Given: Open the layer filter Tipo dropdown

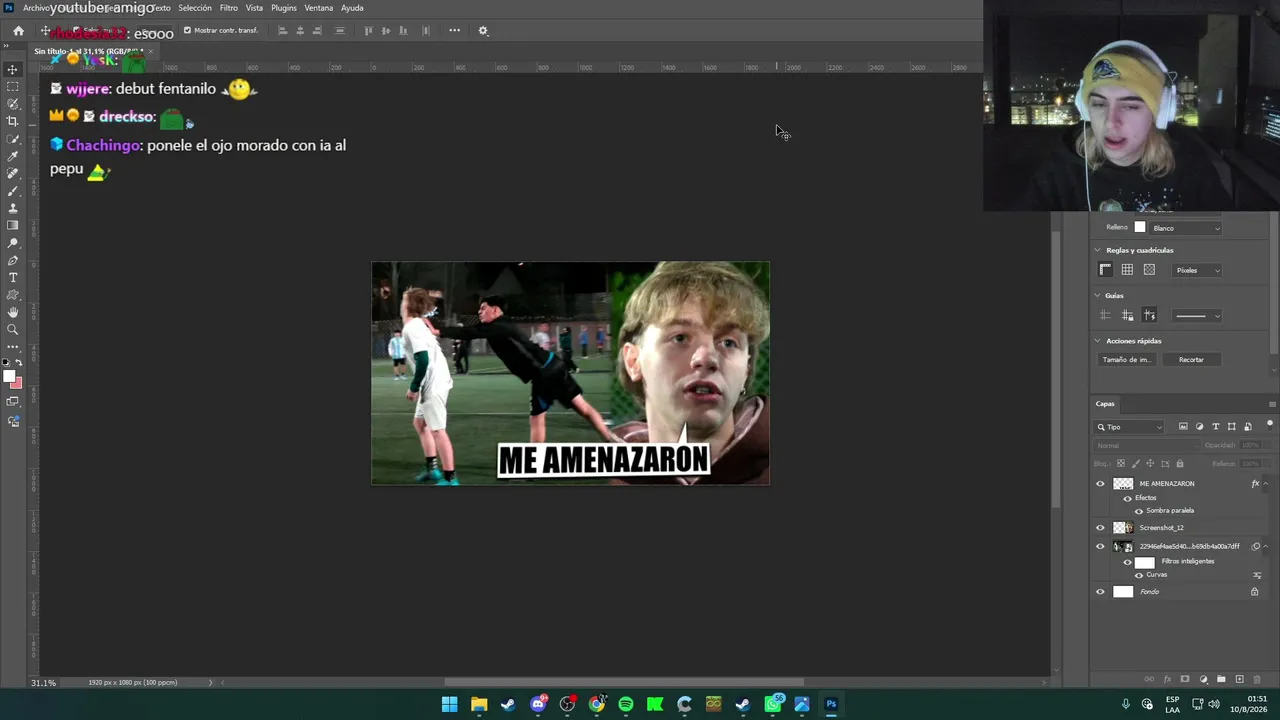Looking at the screenshot, I should 1130,427.
